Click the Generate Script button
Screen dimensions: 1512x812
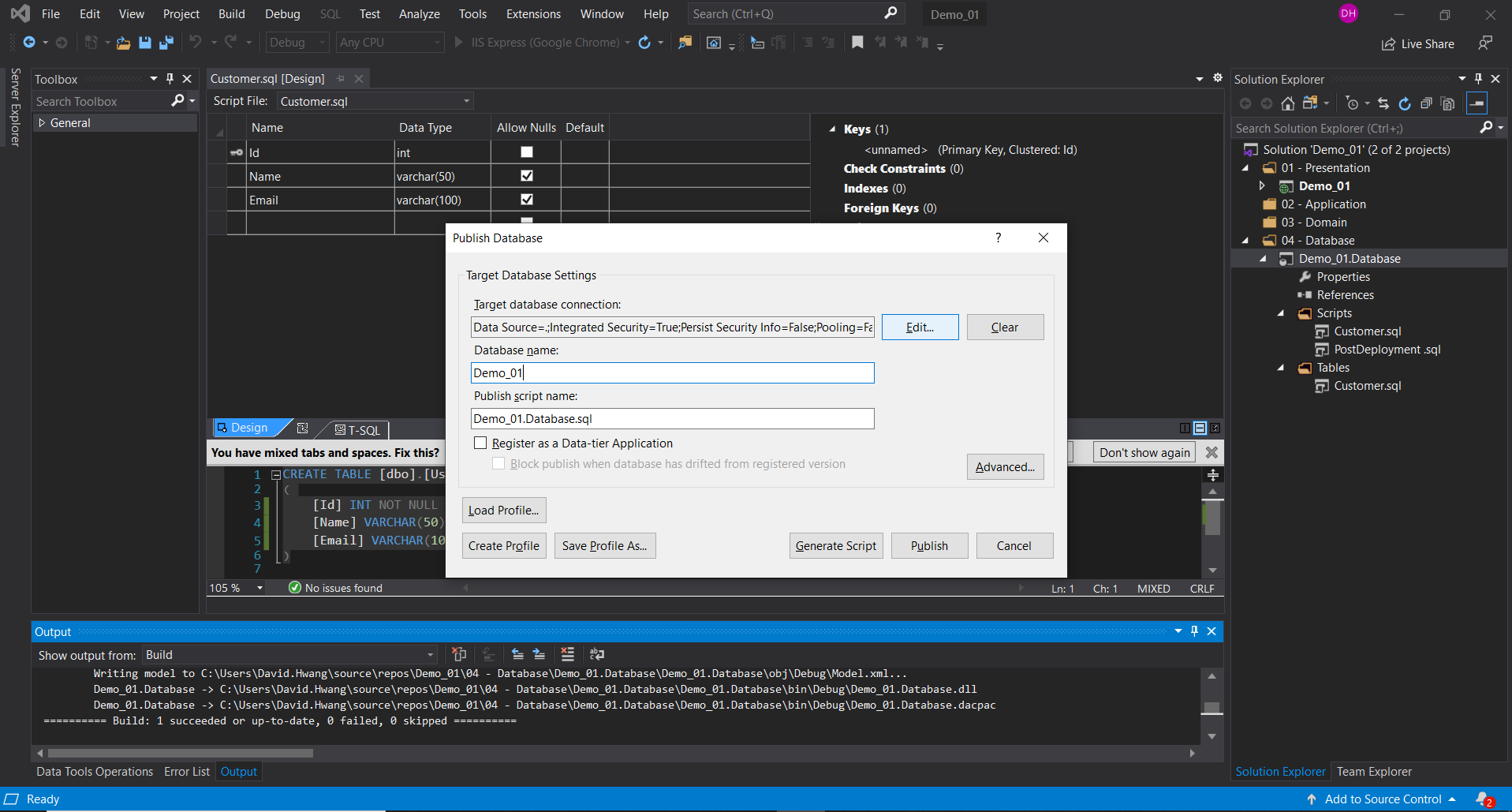[x=835, y=546]
